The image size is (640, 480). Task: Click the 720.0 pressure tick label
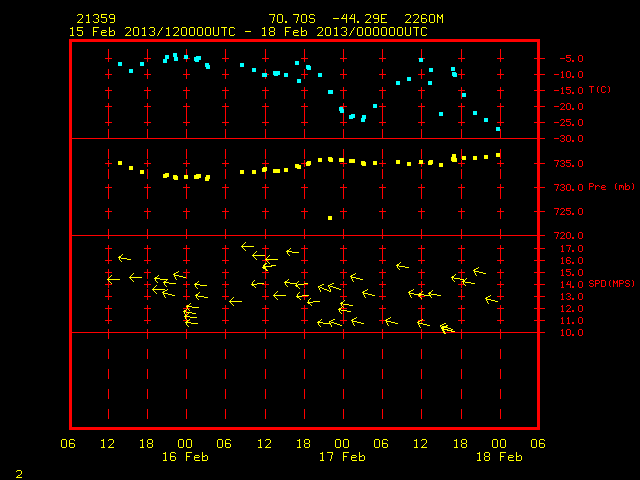pyautogui.click(x=569, y=236)
